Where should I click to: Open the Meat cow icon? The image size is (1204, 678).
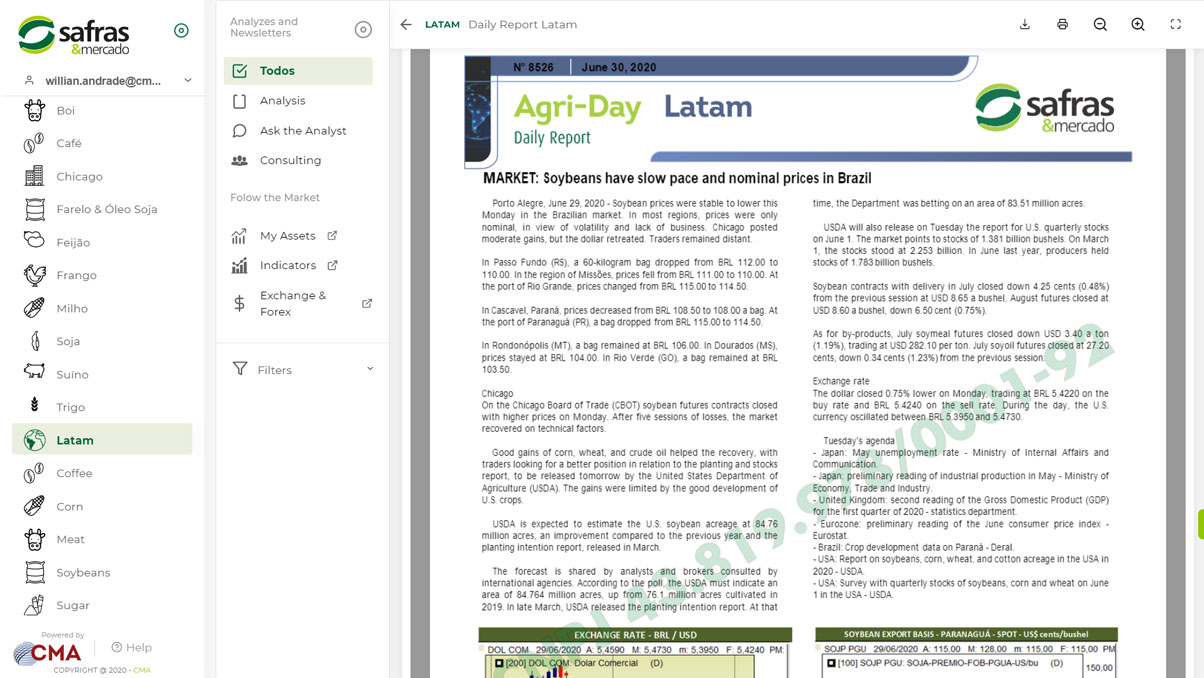coord(35,539)
